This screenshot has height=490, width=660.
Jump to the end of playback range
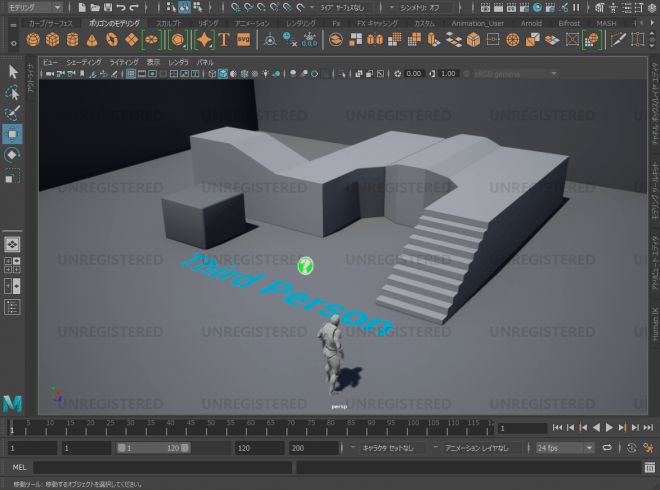pos(649,428)
